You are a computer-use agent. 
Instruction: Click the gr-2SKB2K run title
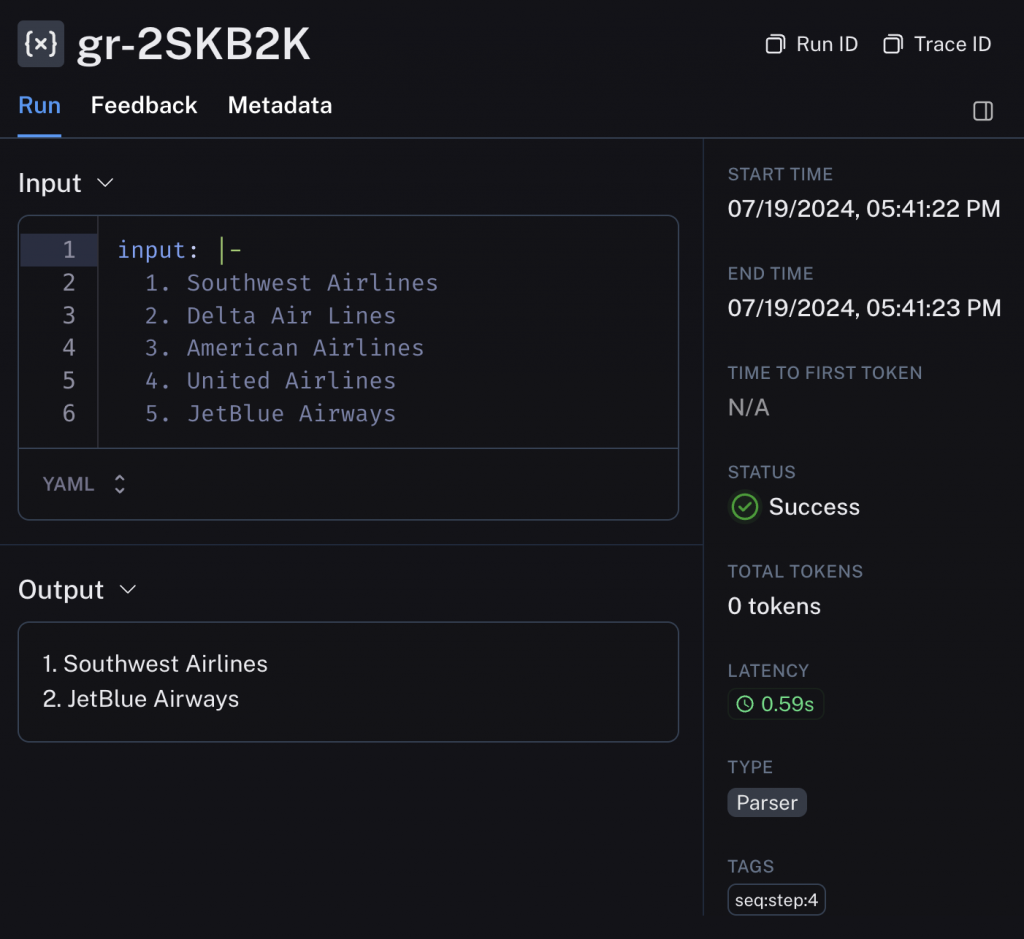point(193,44)
